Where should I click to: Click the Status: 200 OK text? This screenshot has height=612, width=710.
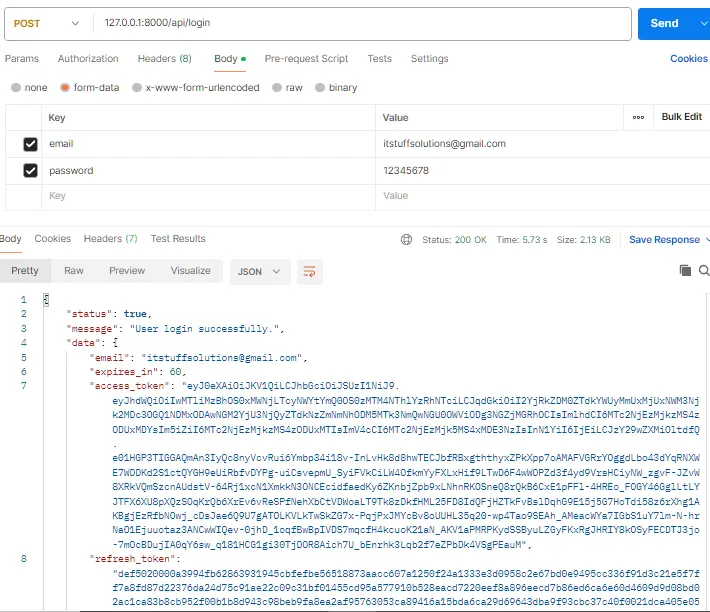[454, 239]
